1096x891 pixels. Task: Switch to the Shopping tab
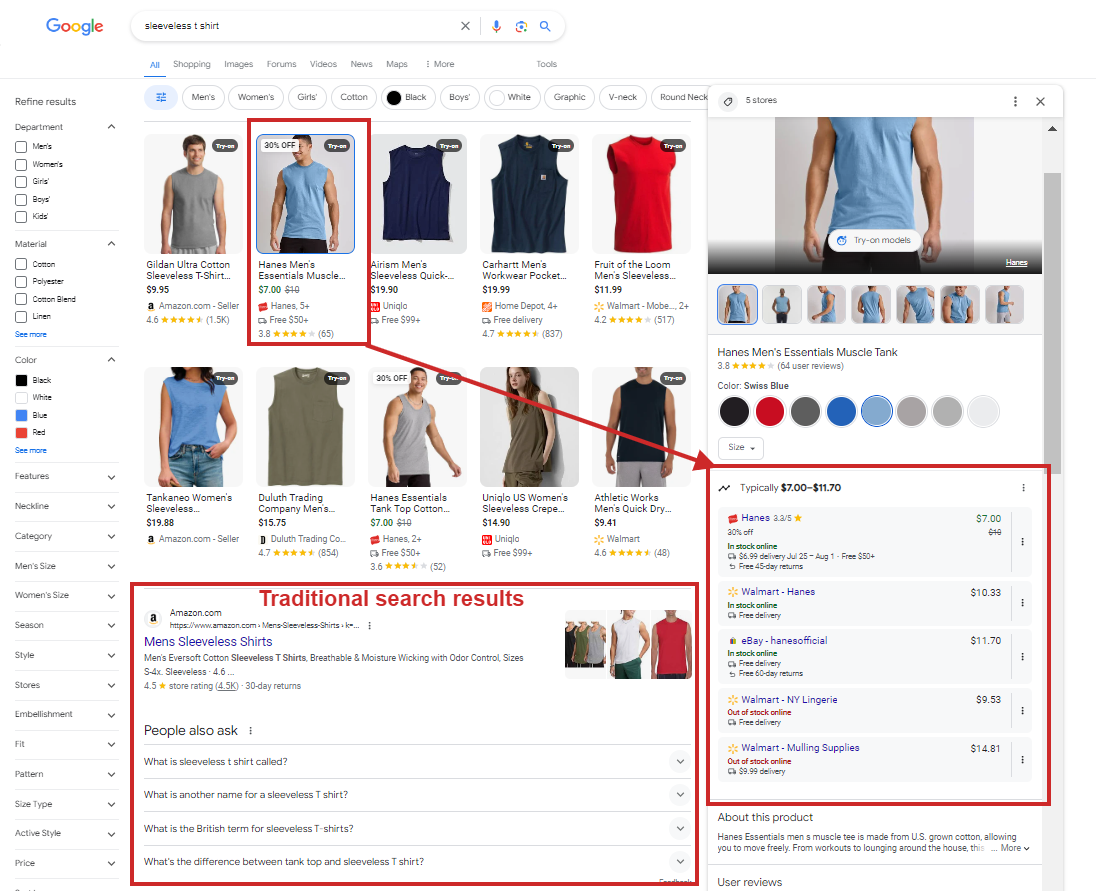tap(191, 64)
